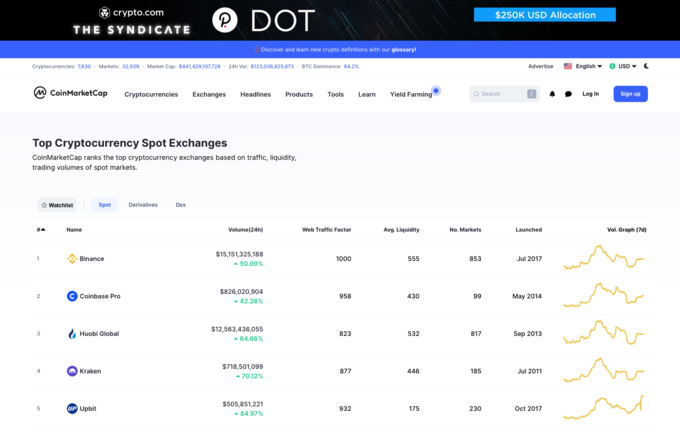Click the Yield Farming blue dot badge

pyautogui.click(x=436, y=90)
